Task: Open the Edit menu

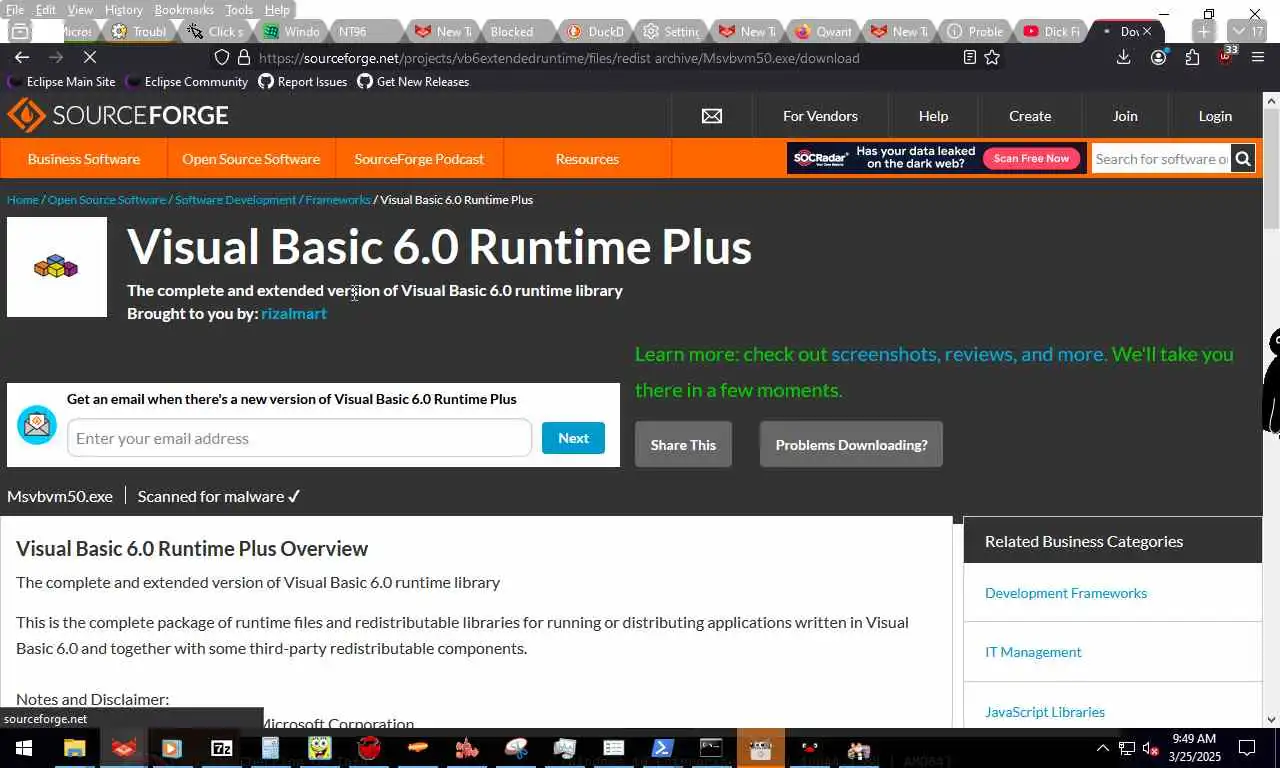Action: click(x=46, y=9)
